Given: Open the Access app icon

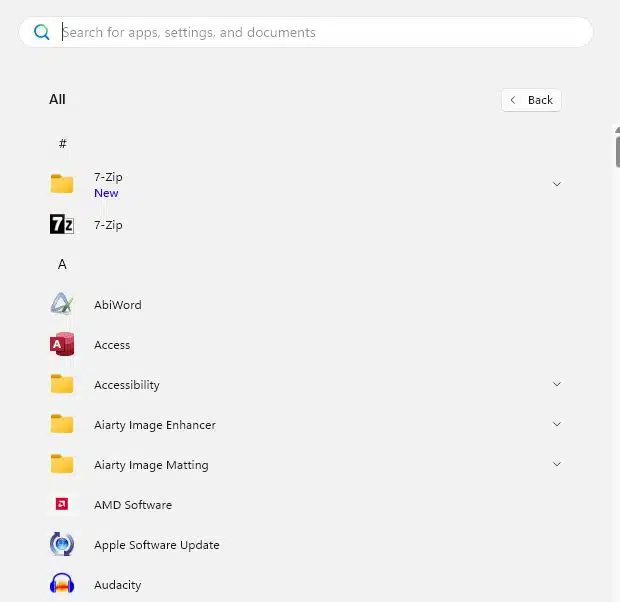Looking at the screenshot, I should 62,345.
